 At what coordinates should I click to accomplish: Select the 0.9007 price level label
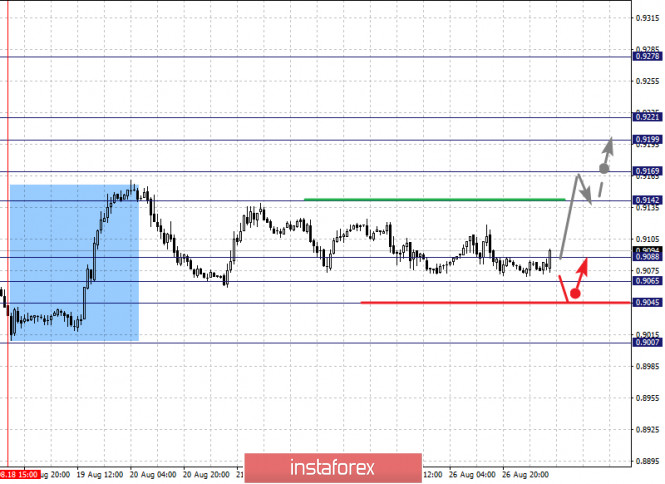[647, 342]
